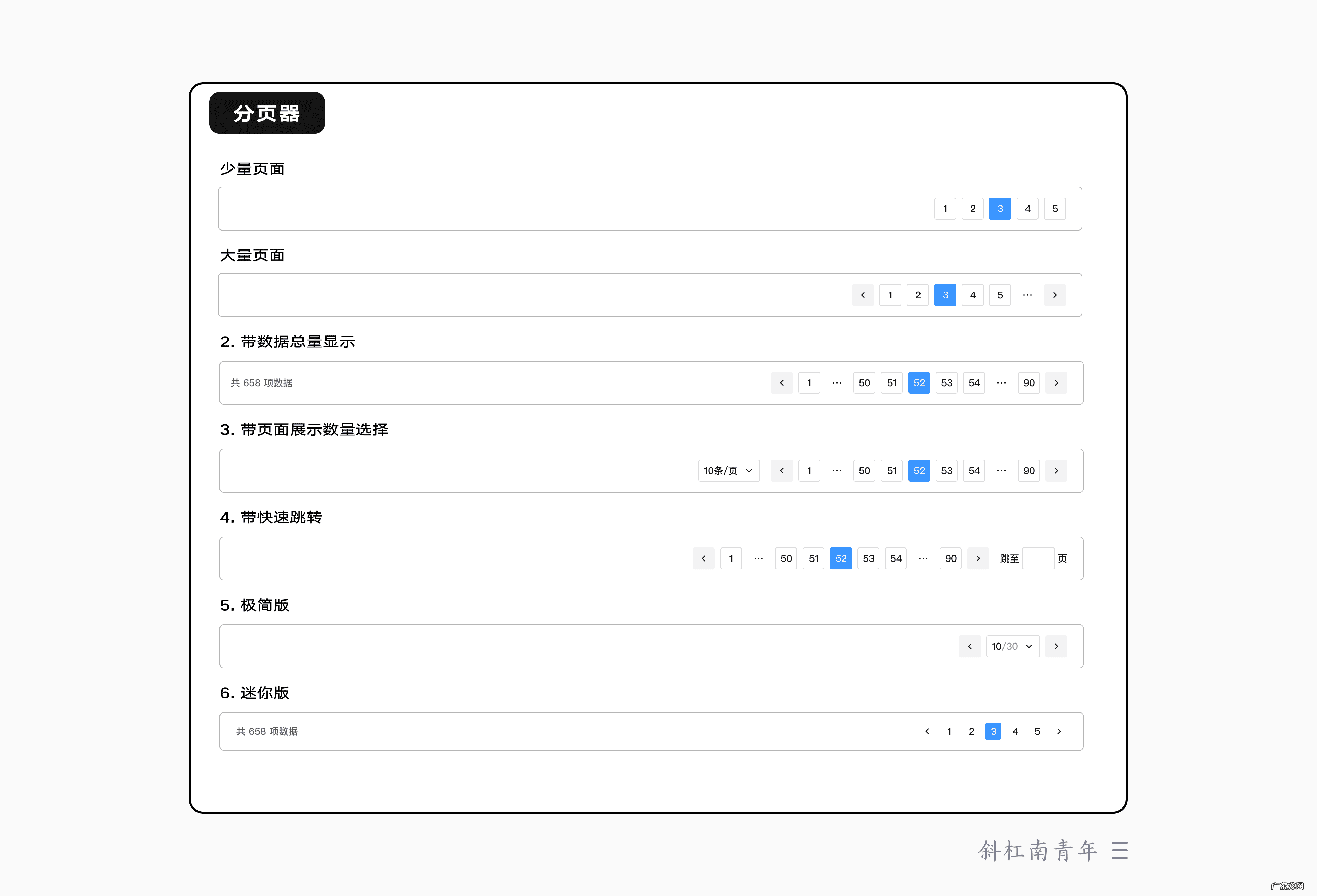Open the 10条/页 page size dropdown
Screen dimensions: 1317x896
729,470
